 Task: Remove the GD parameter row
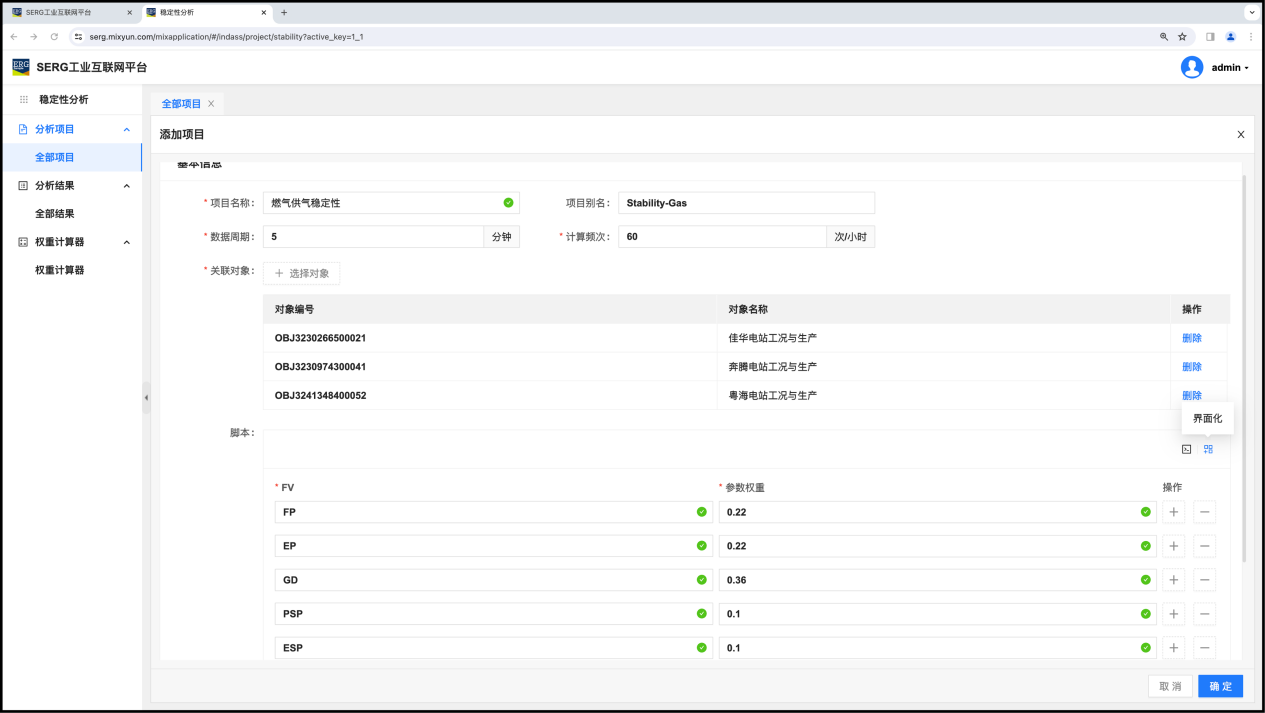pos(1205,580)
